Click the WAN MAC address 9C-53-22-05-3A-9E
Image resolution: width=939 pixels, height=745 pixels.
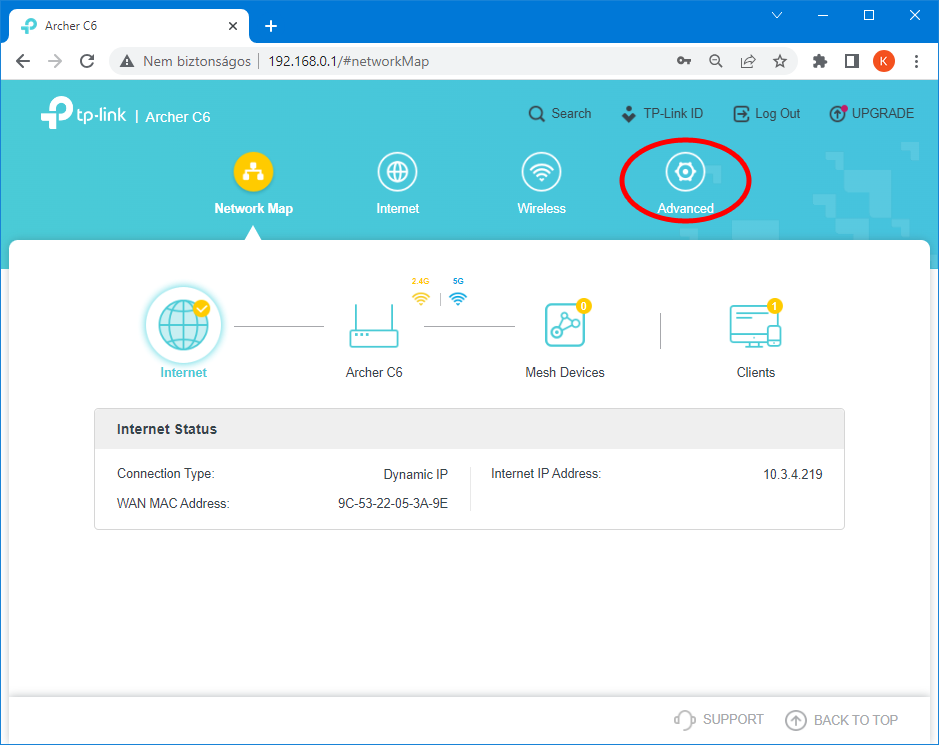click(x=393, y=503)
